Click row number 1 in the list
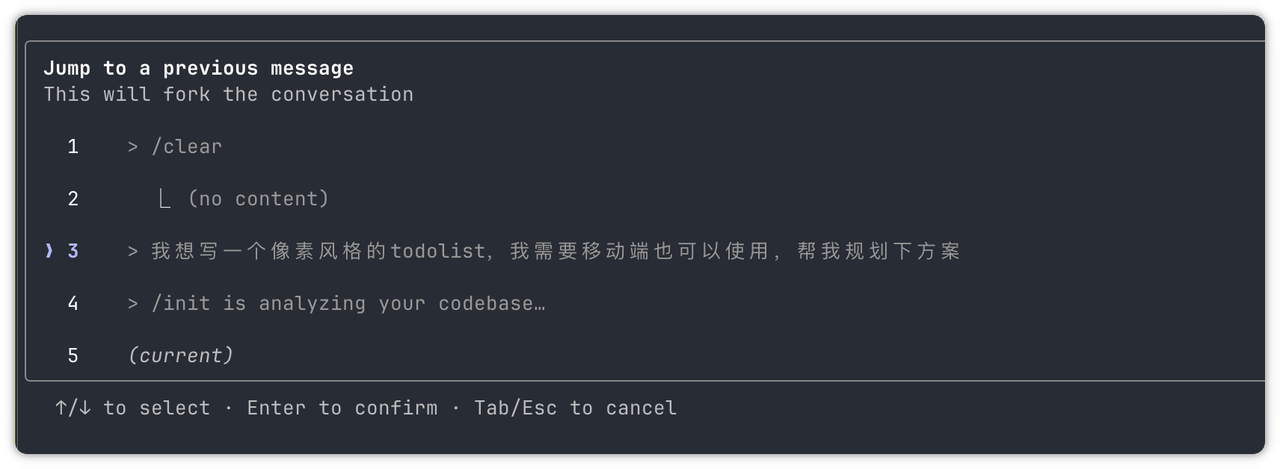The height and width of the screenshot is (469, 1280). point(73,147)
